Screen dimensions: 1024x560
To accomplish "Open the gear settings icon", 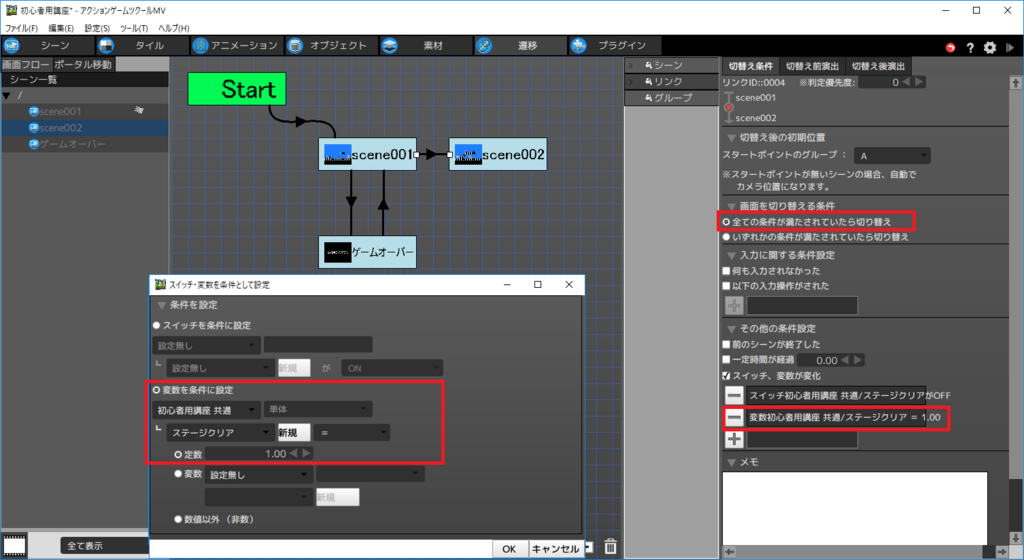I will 990,48.
